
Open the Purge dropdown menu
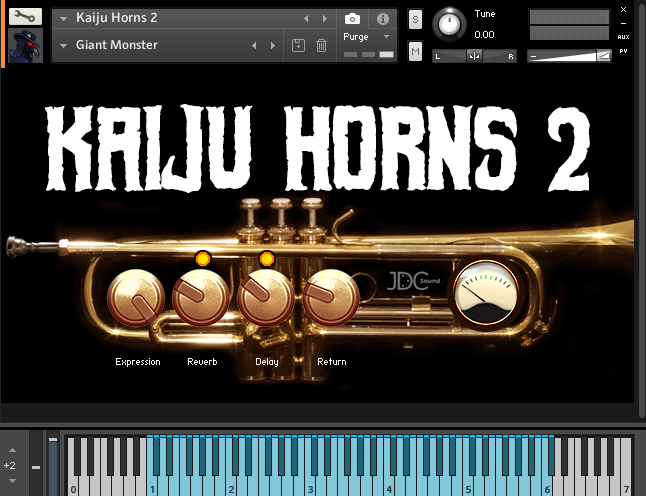366,37
